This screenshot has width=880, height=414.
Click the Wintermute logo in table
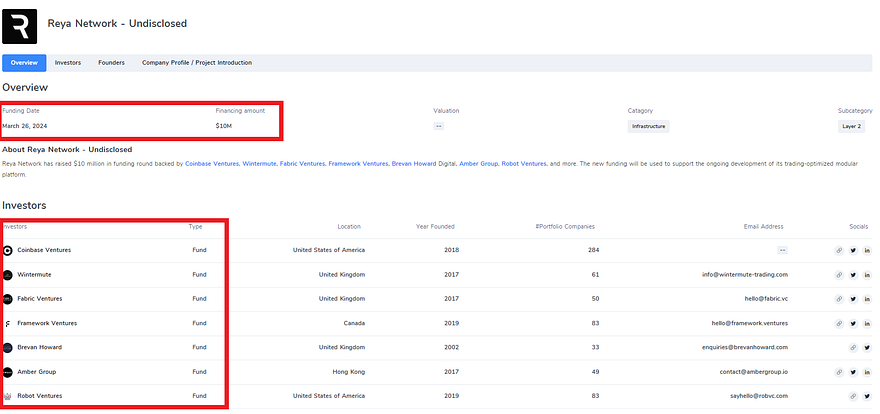[8, 275]
